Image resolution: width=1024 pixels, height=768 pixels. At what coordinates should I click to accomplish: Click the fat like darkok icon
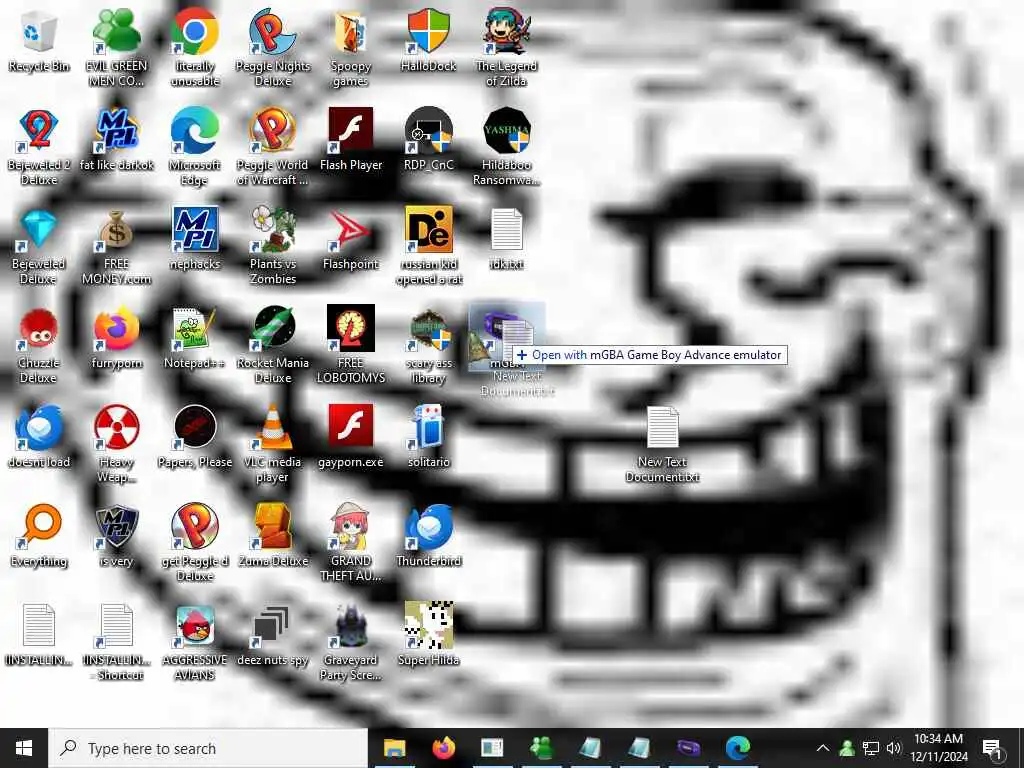click(x=116, y=131)
